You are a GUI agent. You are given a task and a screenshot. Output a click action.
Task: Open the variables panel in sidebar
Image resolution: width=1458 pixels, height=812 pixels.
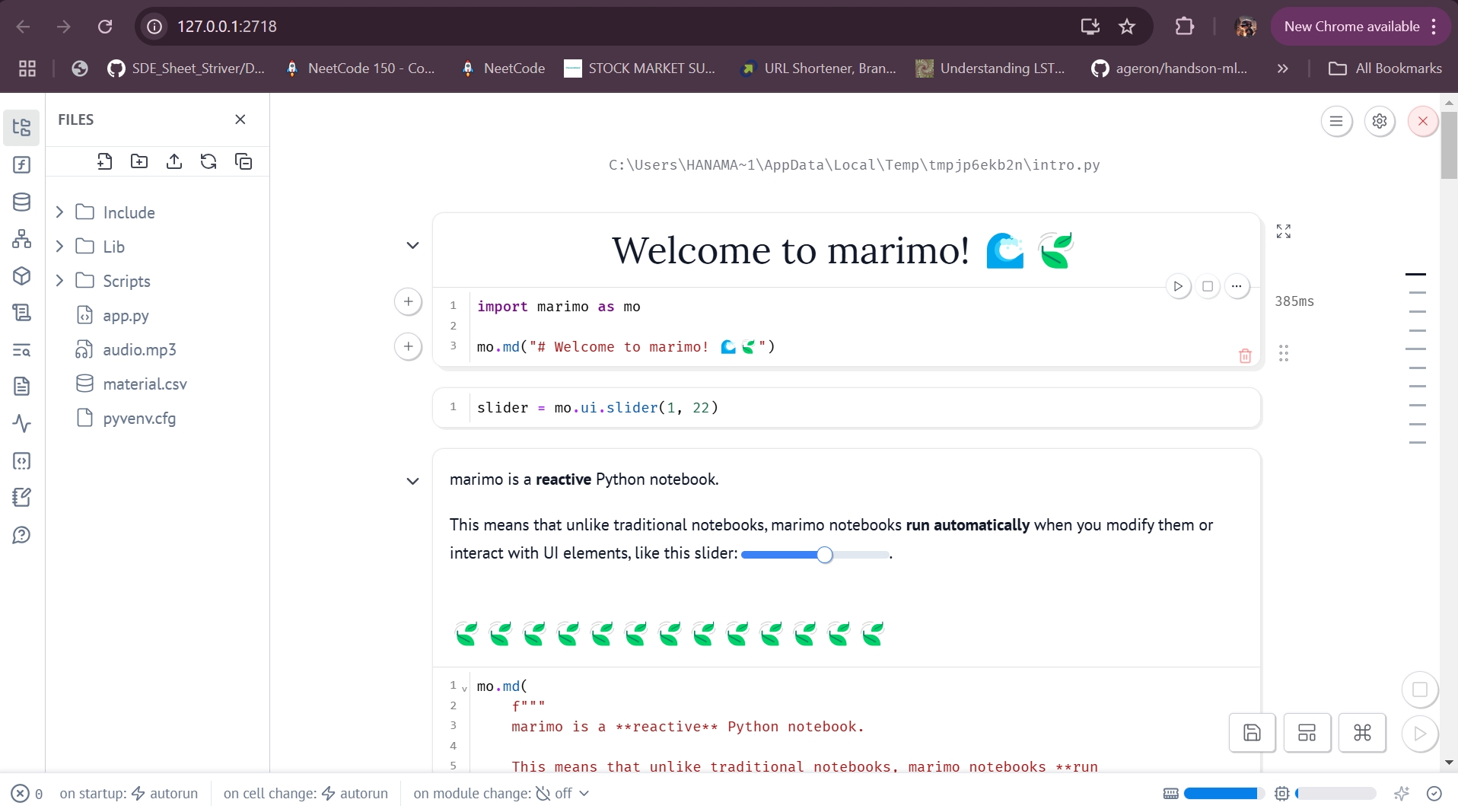(21, 164)
